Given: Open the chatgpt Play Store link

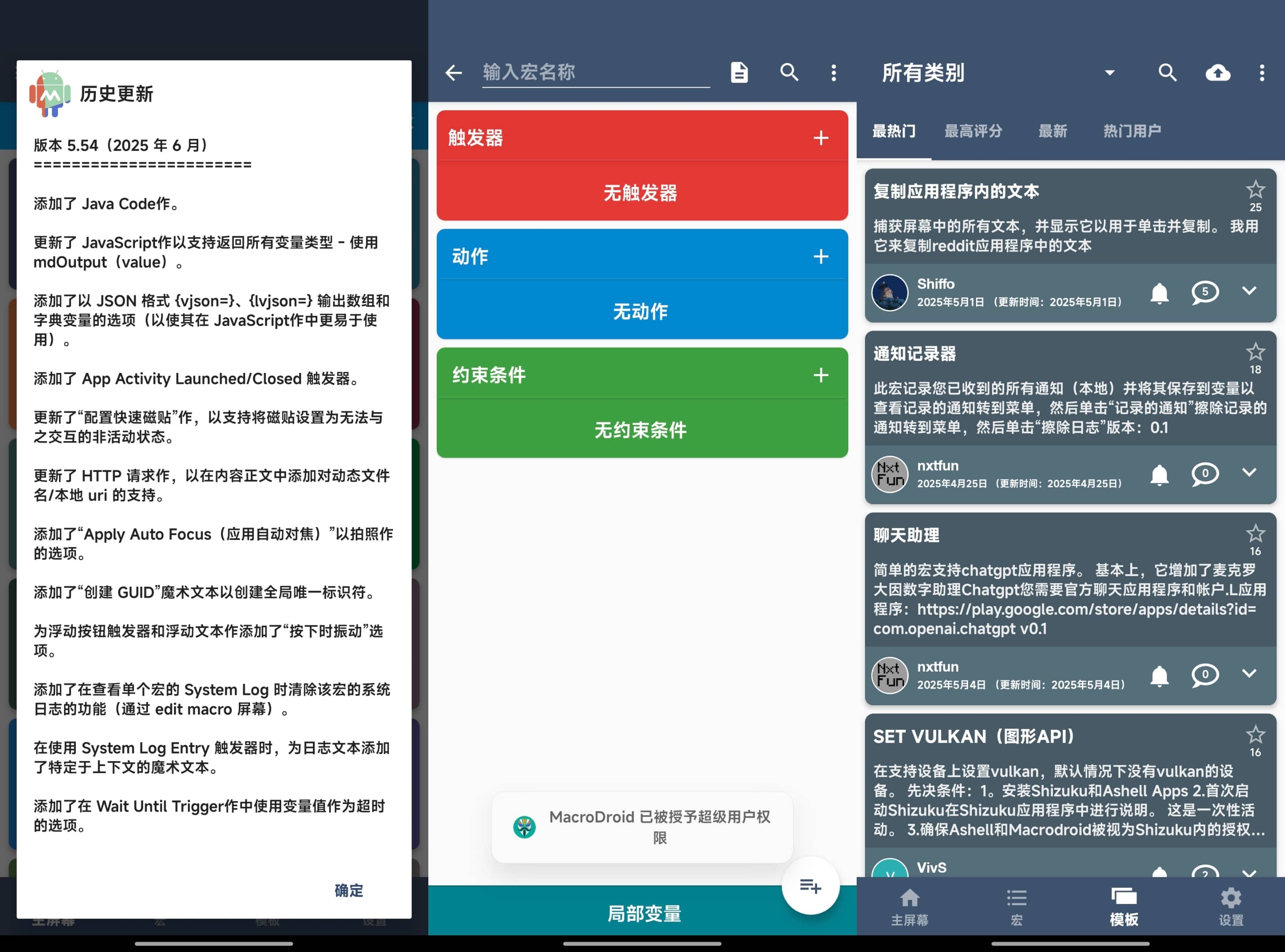Looking at the screenshot, I should click(x=1066, y=619).
